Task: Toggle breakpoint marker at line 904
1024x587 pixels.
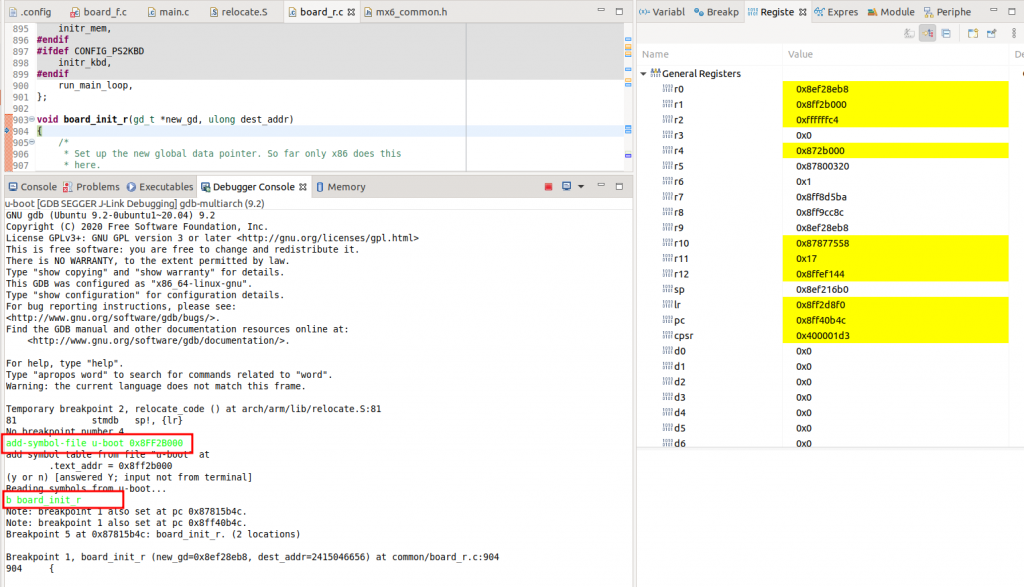Action: coord(8,131)
